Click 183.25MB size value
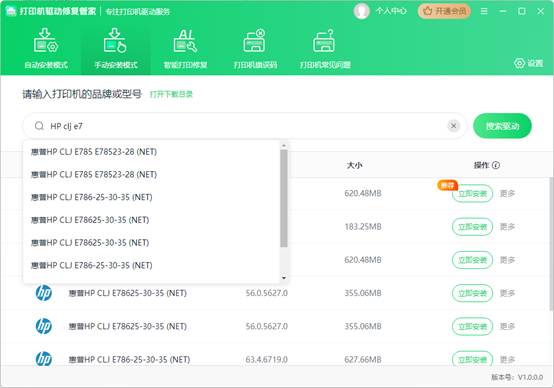The height and width of the screenshot is (388, 554). [363, 227]
